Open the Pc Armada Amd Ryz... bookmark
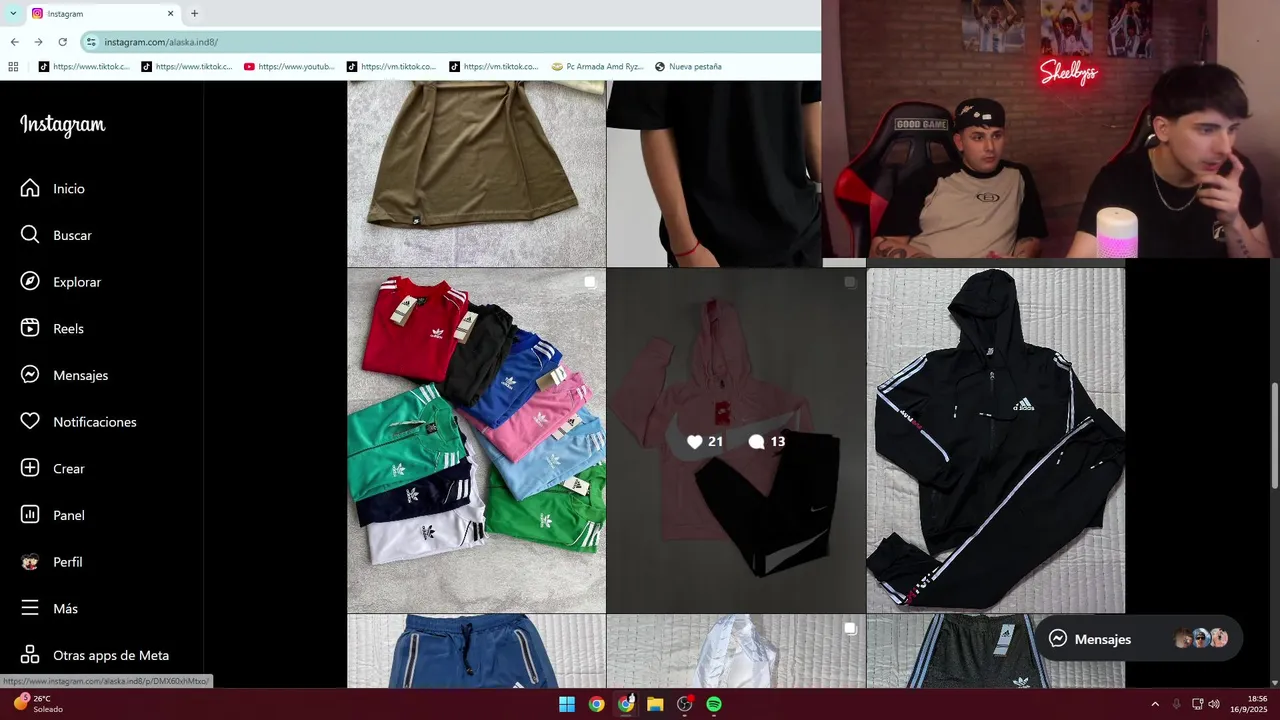The image size is (1280, 720). click(598, 67)
